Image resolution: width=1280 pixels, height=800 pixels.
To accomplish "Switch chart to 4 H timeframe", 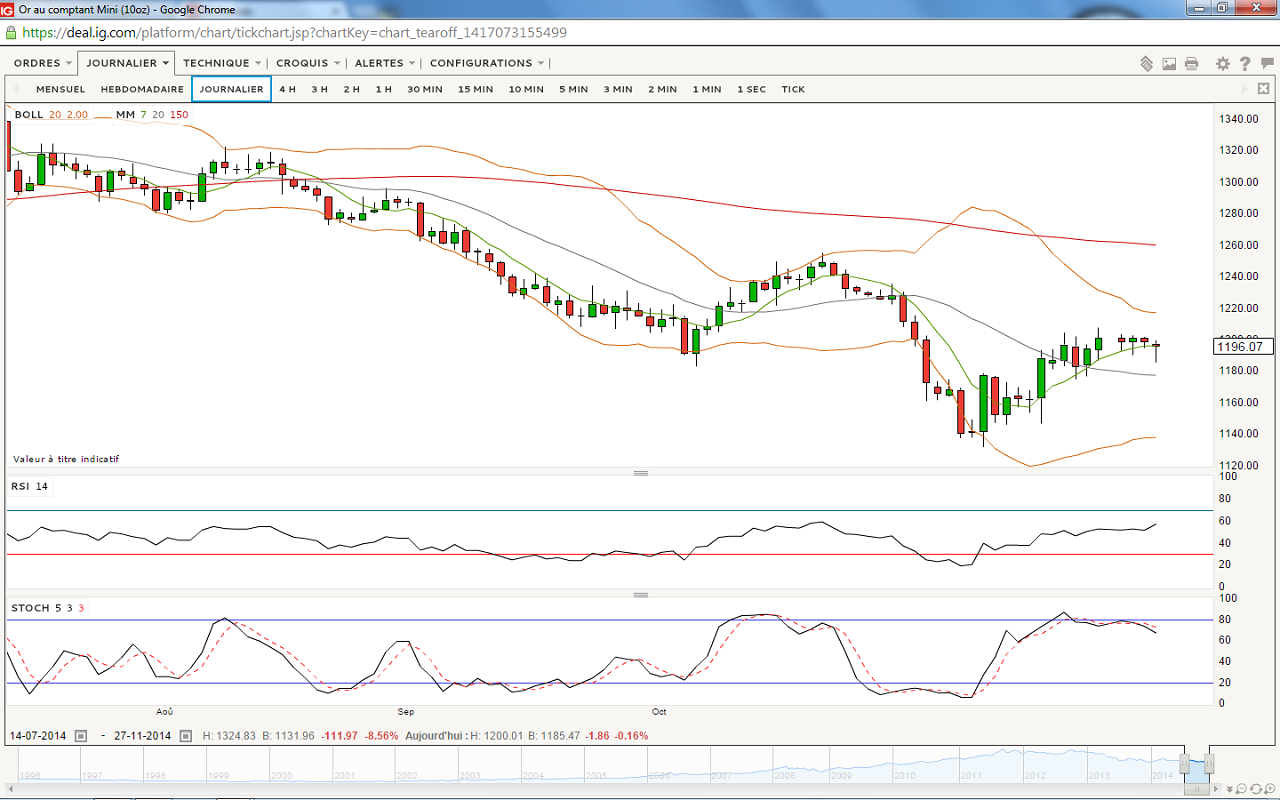I will 287,89.
